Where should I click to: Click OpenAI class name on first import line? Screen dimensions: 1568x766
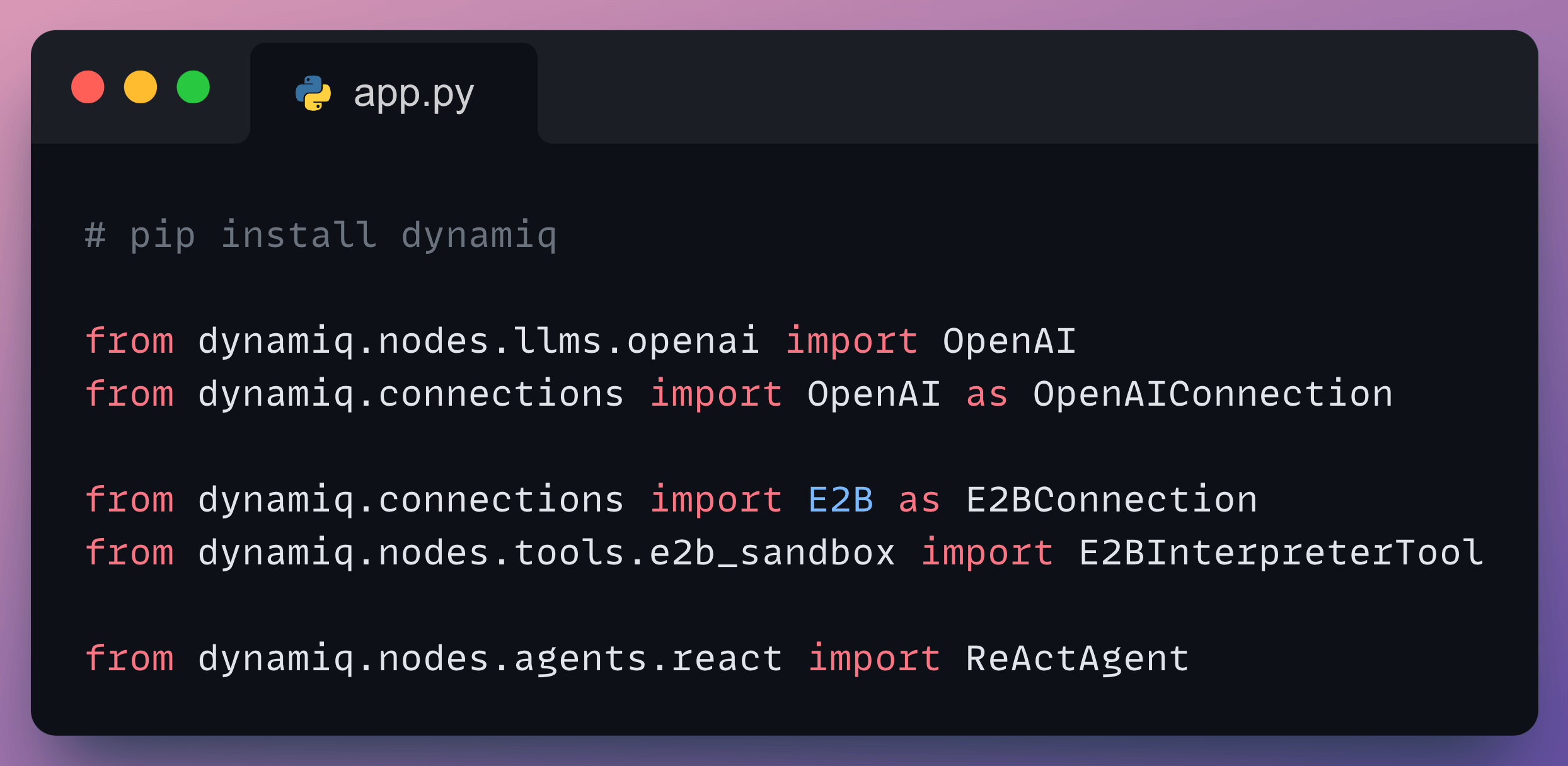pos(1010,341)
